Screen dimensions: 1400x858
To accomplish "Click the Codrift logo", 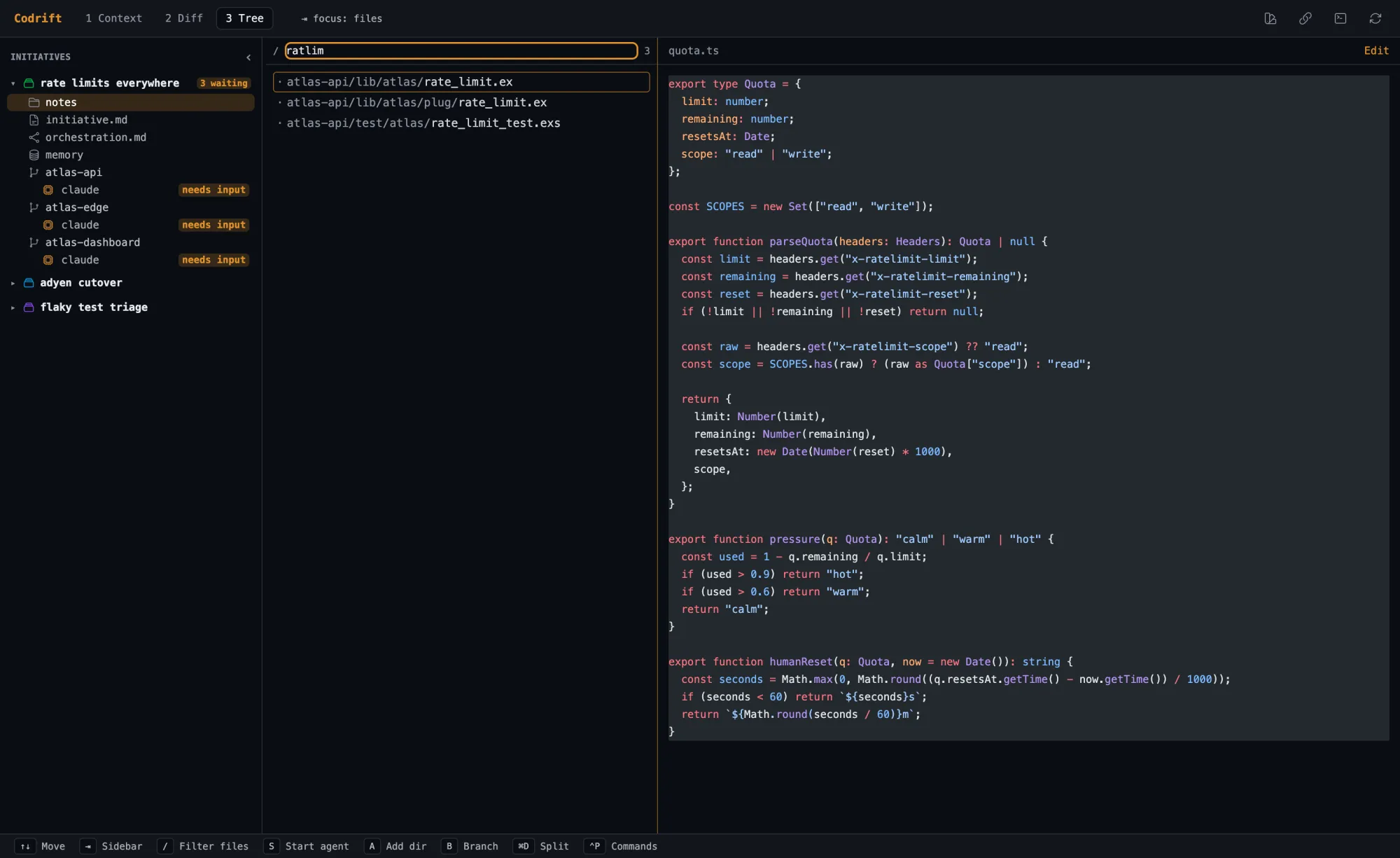I will pyautogui.click(x=38, y=18).
